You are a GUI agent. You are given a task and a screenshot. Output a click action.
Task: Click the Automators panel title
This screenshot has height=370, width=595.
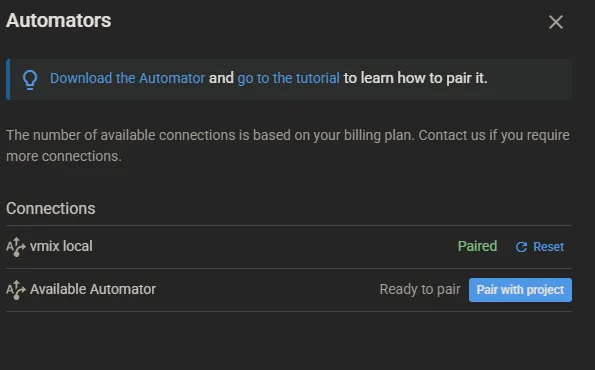coord(59,20)
